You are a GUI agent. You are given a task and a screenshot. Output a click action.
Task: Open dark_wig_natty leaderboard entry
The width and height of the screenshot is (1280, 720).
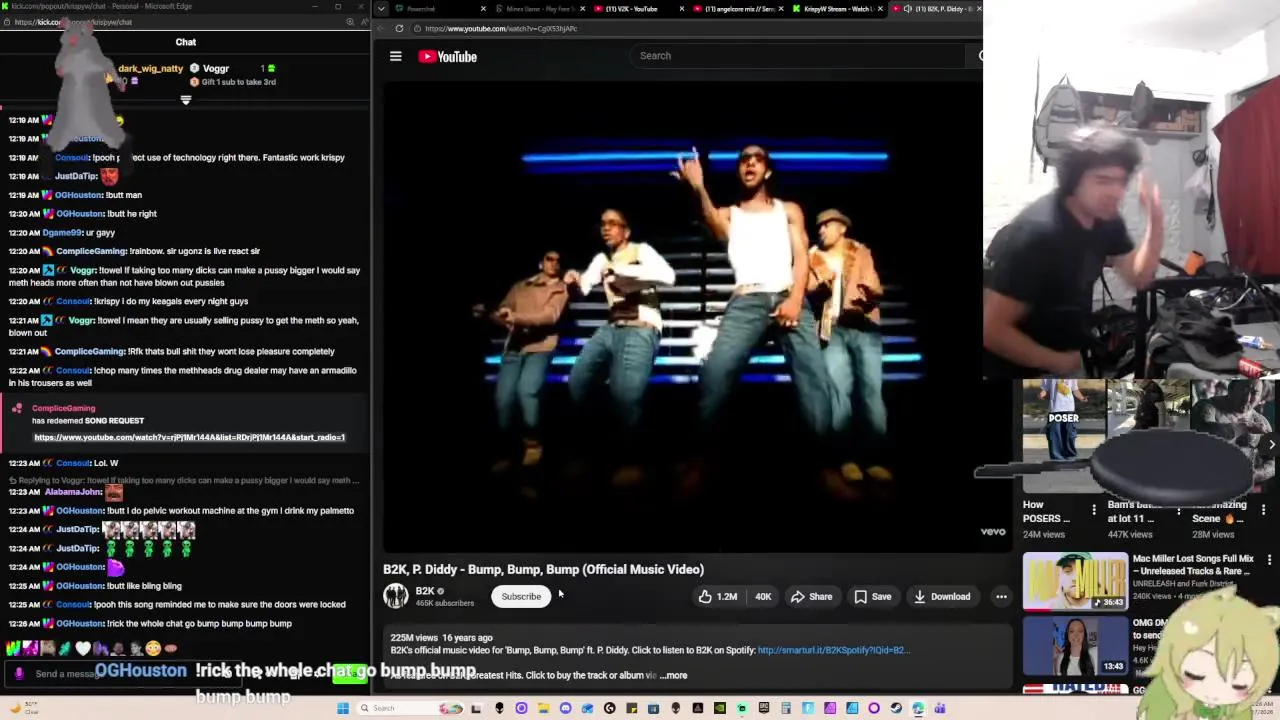(150, 68)
